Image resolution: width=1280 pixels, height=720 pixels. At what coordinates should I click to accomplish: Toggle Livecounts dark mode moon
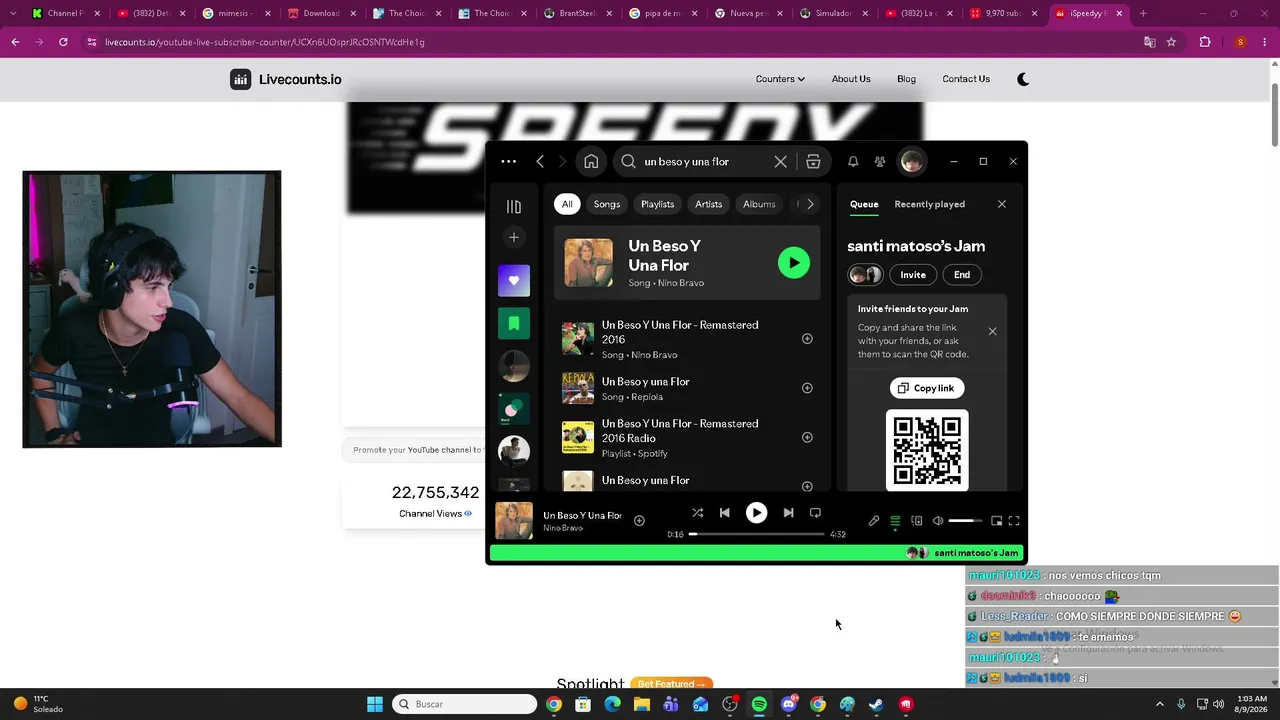[x=1023, y=79]
